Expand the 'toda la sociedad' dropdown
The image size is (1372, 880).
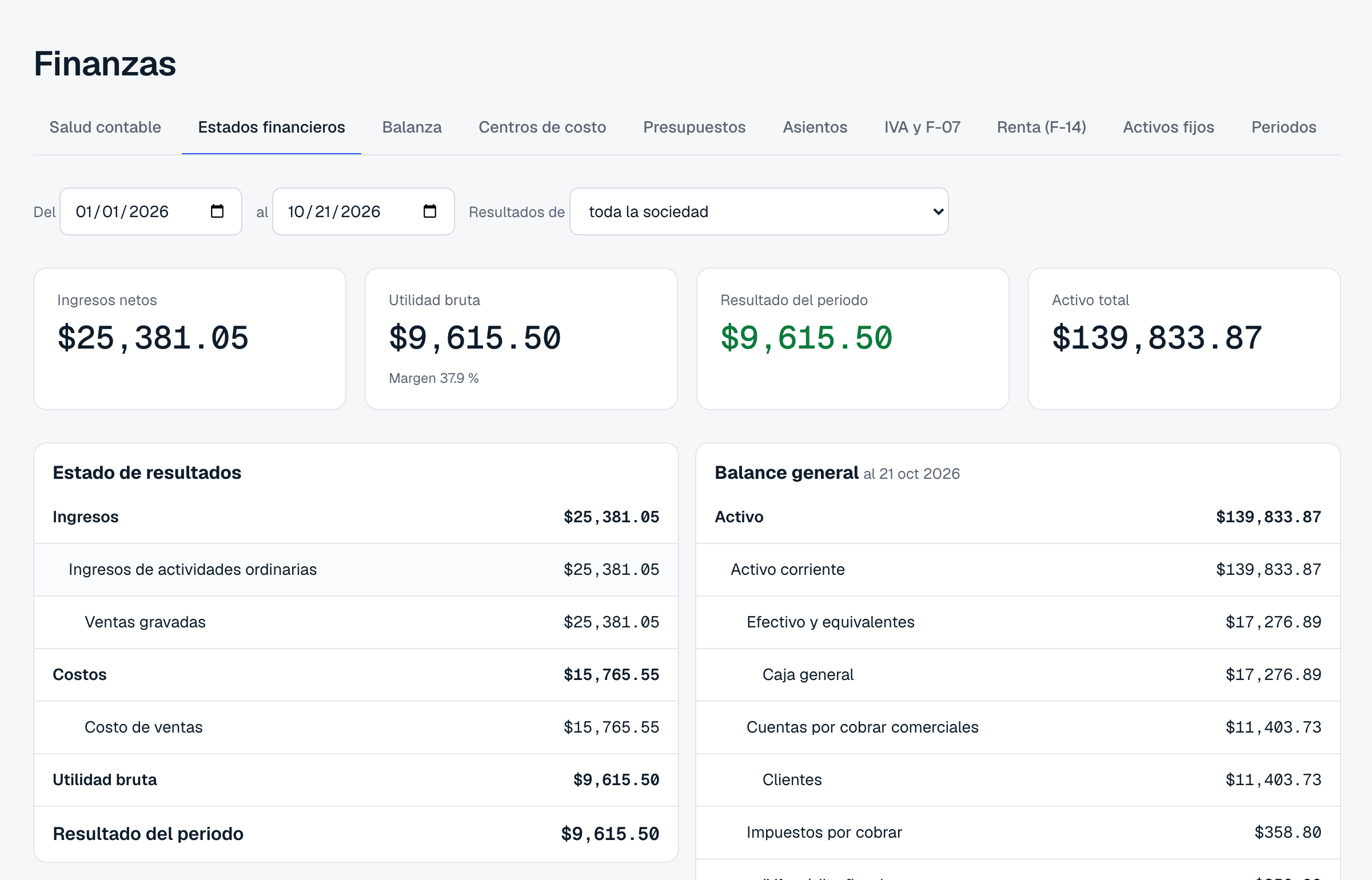[x=759, y=211]
